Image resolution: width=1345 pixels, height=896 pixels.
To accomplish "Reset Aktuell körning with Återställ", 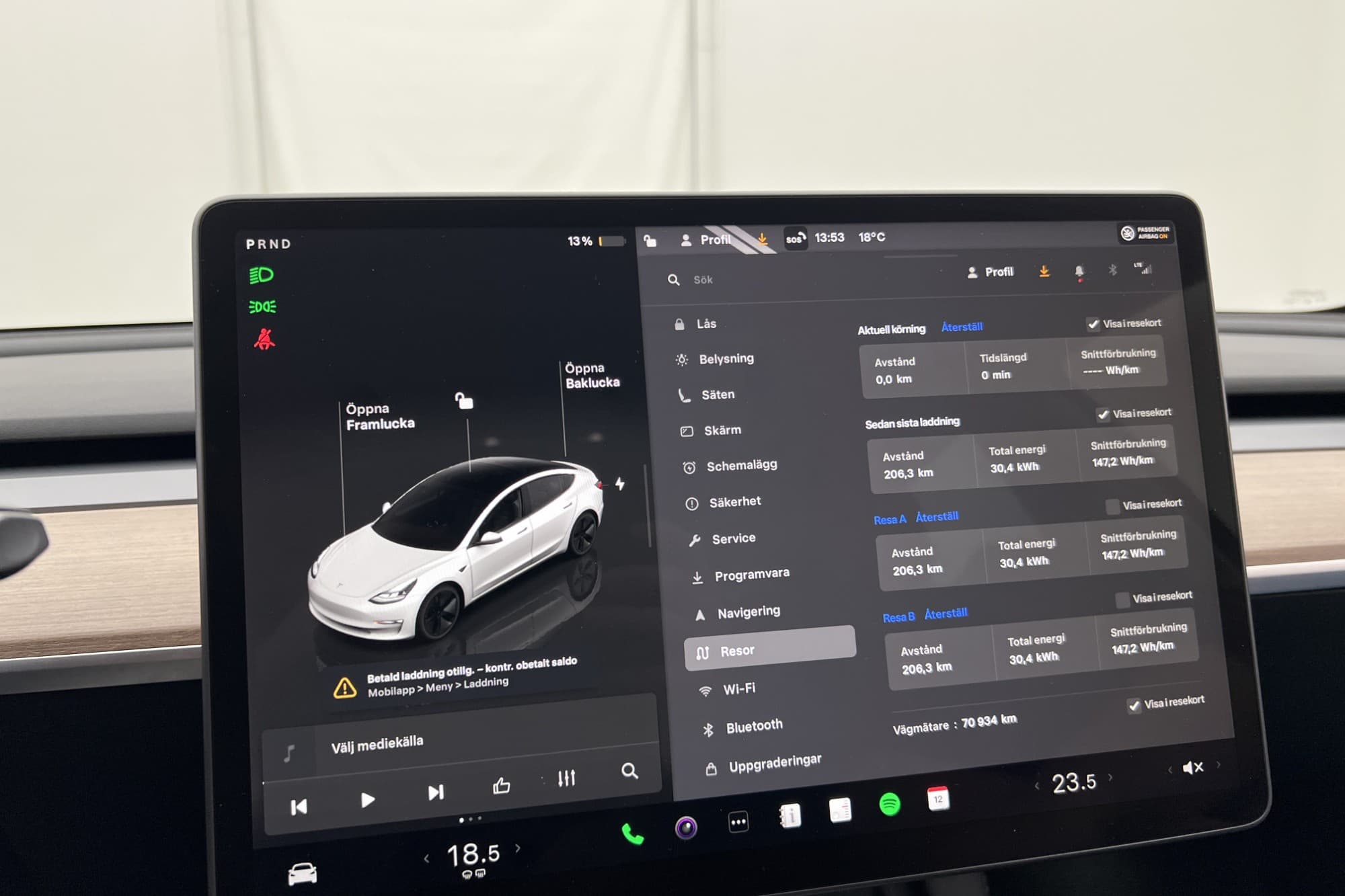I will 962,327.
